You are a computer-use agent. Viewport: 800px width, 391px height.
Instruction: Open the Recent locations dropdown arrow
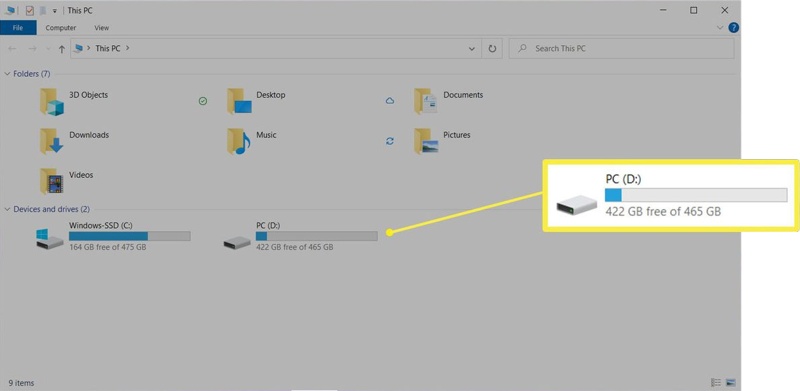pos(48,49)
